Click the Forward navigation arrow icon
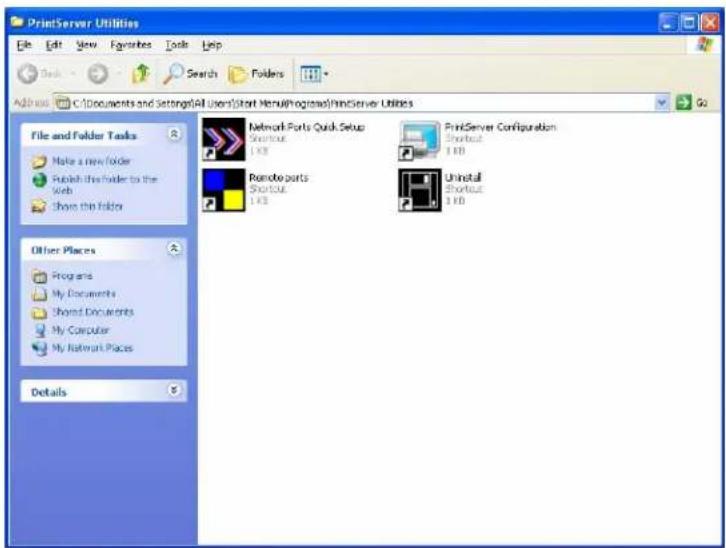Screen dimensions: 726x548 click(x=98, y=74)
